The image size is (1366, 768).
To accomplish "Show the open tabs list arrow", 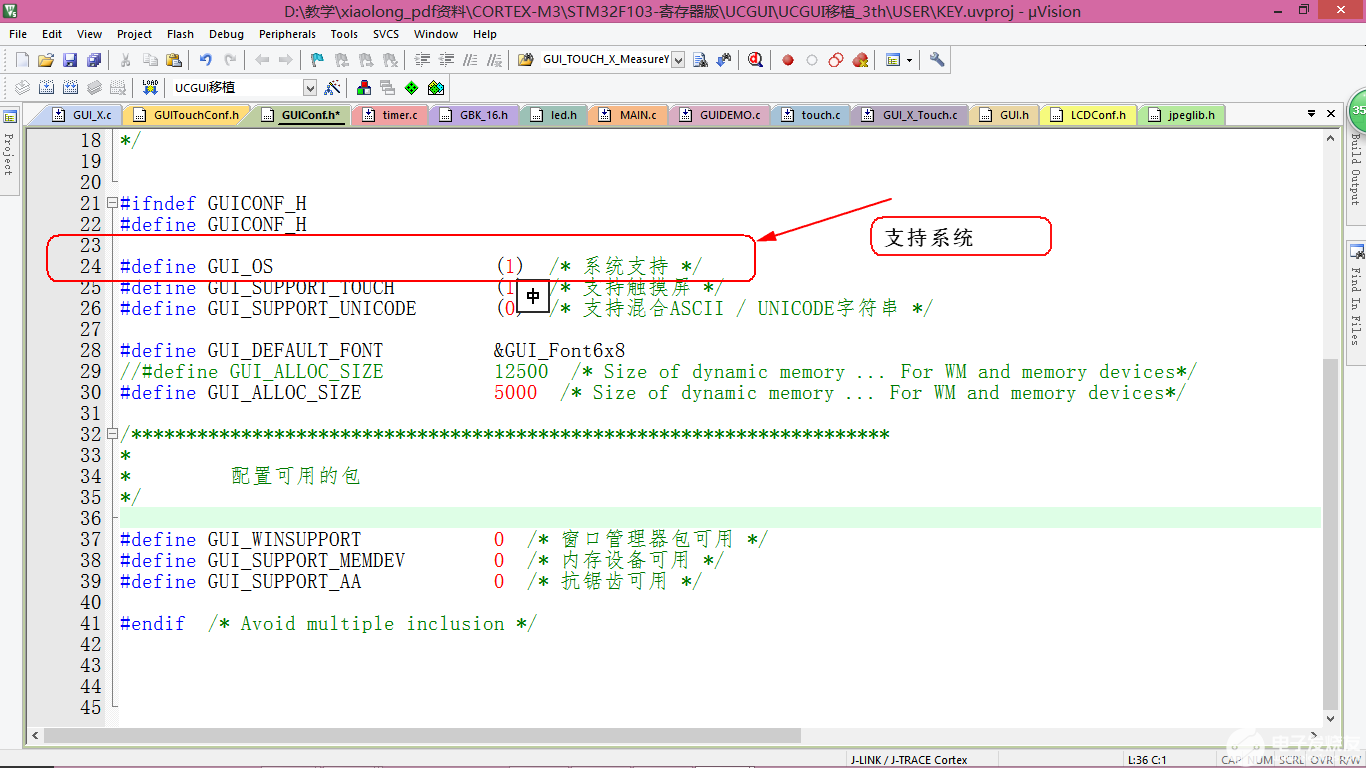I will click(x=1311, y=114).
